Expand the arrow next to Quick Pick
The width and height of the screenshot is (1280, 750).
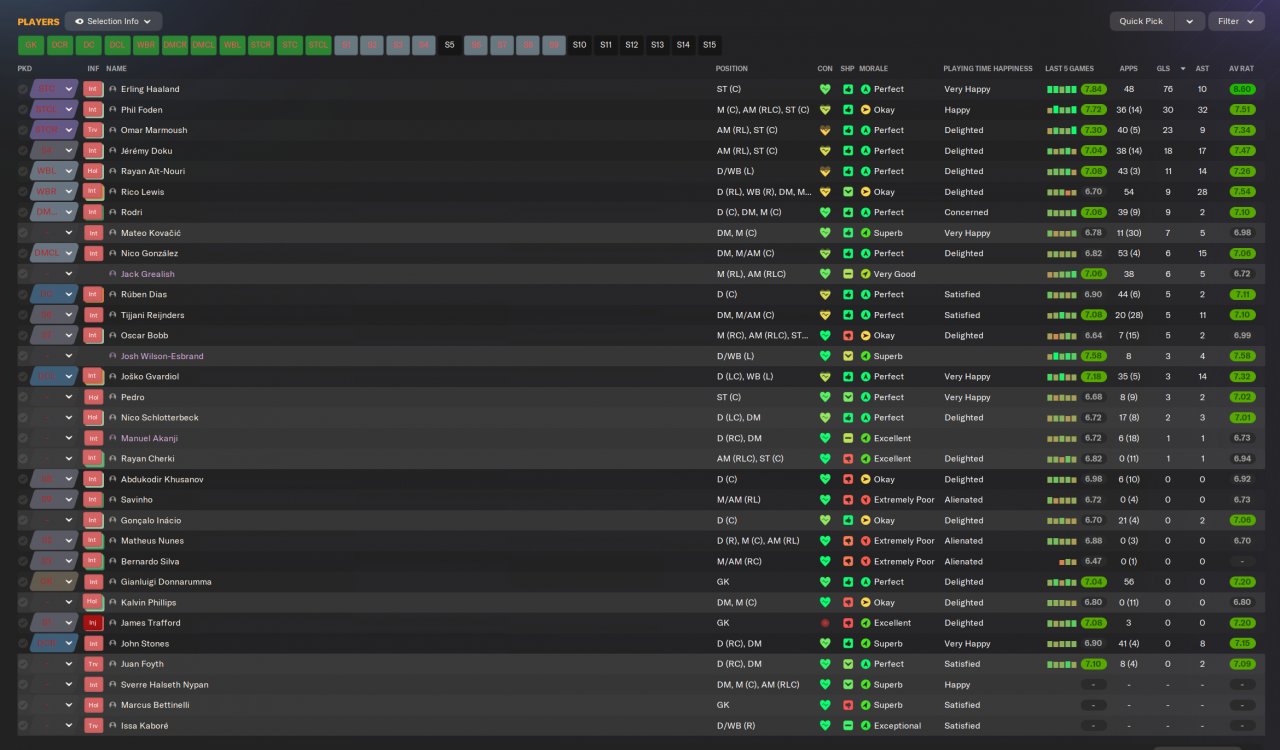(1190, 21)
